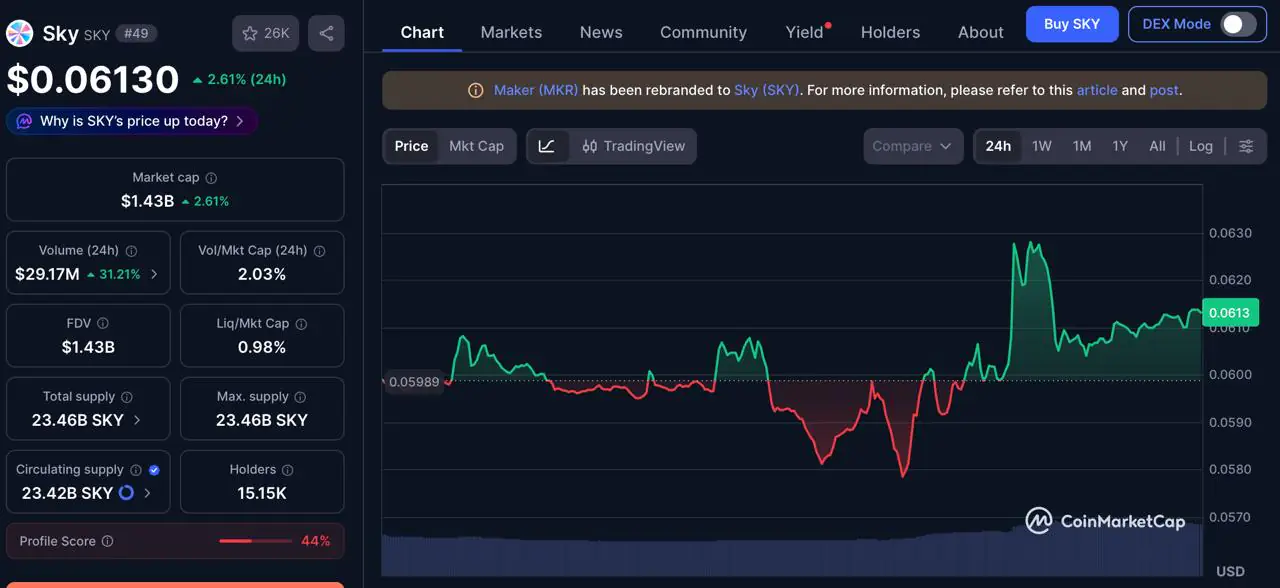Click verified badge beside Circulating supply
This screenshot has height=588, width=1280.
(x=154, y=470)
